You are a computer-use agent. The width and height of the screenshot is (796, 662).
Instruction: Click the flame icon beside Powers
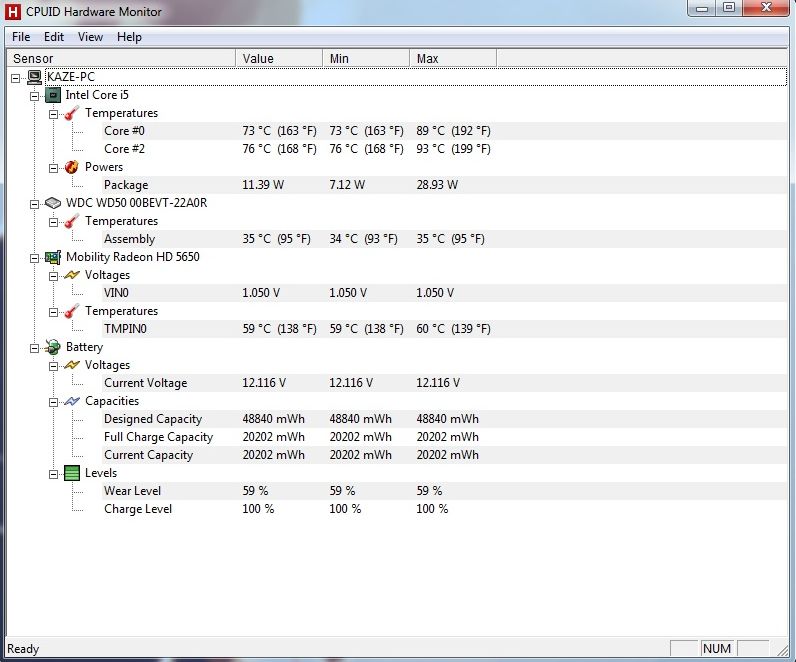pyautogui.click(x=72, y=167)
